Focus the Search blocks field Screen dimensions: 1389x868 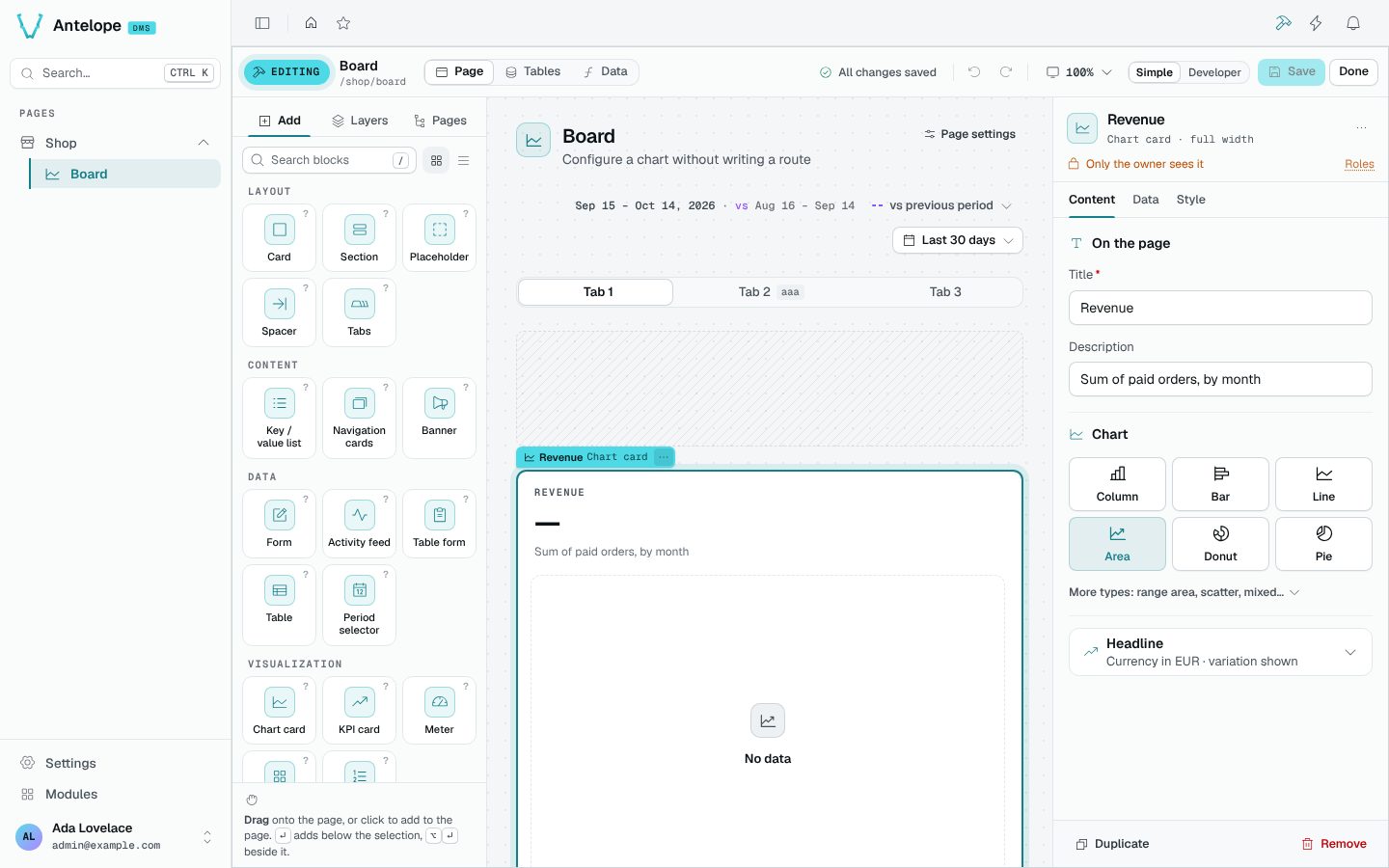(330, 160)
